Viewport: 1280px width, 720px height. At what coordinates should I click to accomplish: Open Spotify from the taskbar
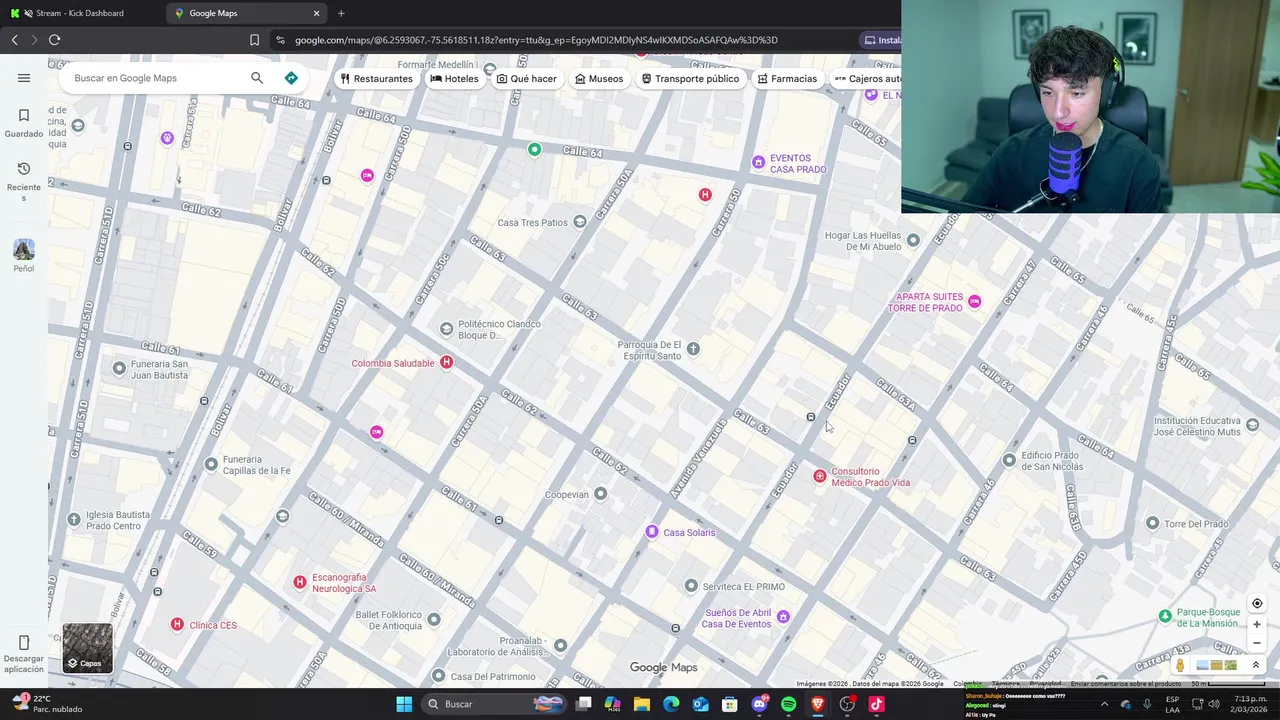point(788,704)
